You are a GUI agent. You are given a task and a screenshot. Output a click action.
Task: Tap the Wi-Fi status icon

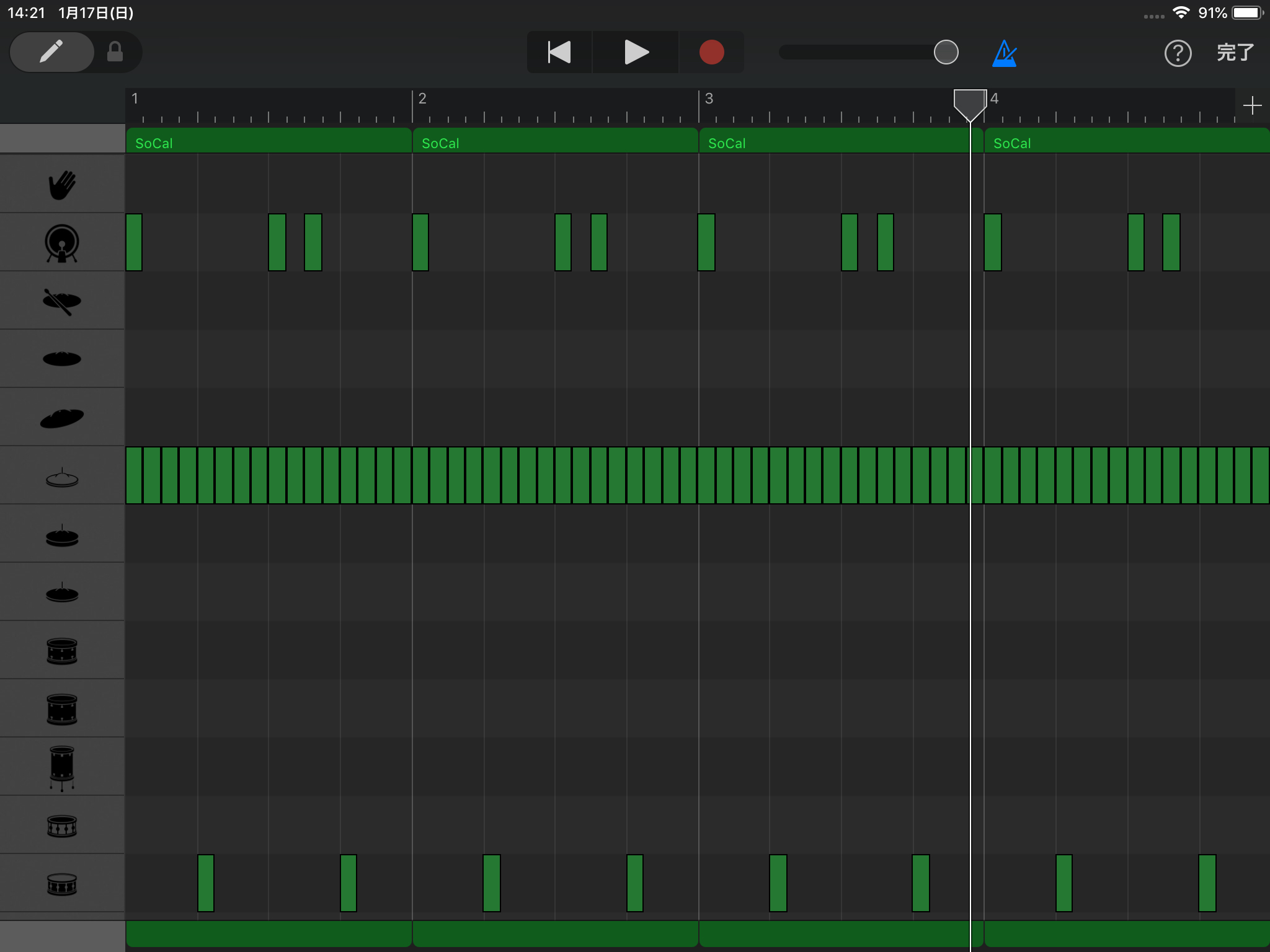pos(1181,12)
